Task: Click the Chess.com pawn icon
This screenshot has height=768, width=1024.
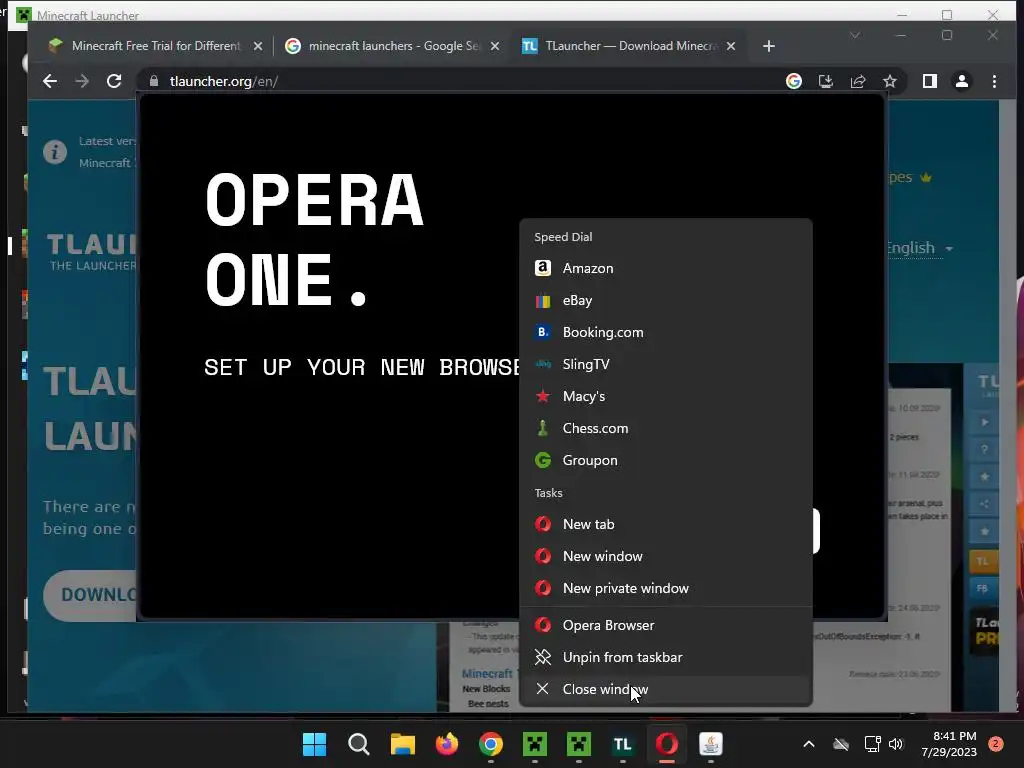Action: coord(543,428)
